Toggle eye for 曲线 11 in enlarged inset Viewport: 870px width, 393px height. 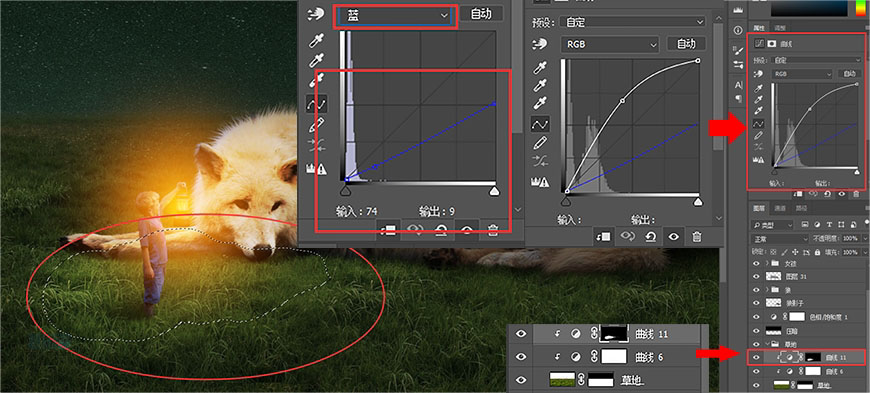[520, 334]
